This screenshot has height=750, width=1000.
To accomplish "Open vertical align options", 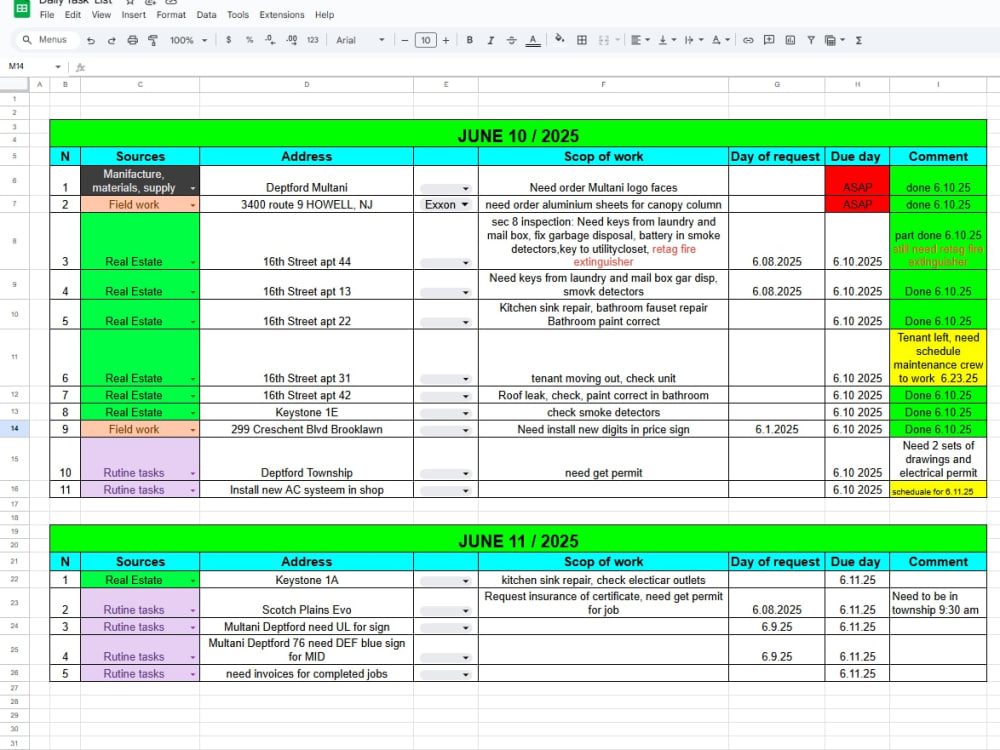I will tap(667, 40).
